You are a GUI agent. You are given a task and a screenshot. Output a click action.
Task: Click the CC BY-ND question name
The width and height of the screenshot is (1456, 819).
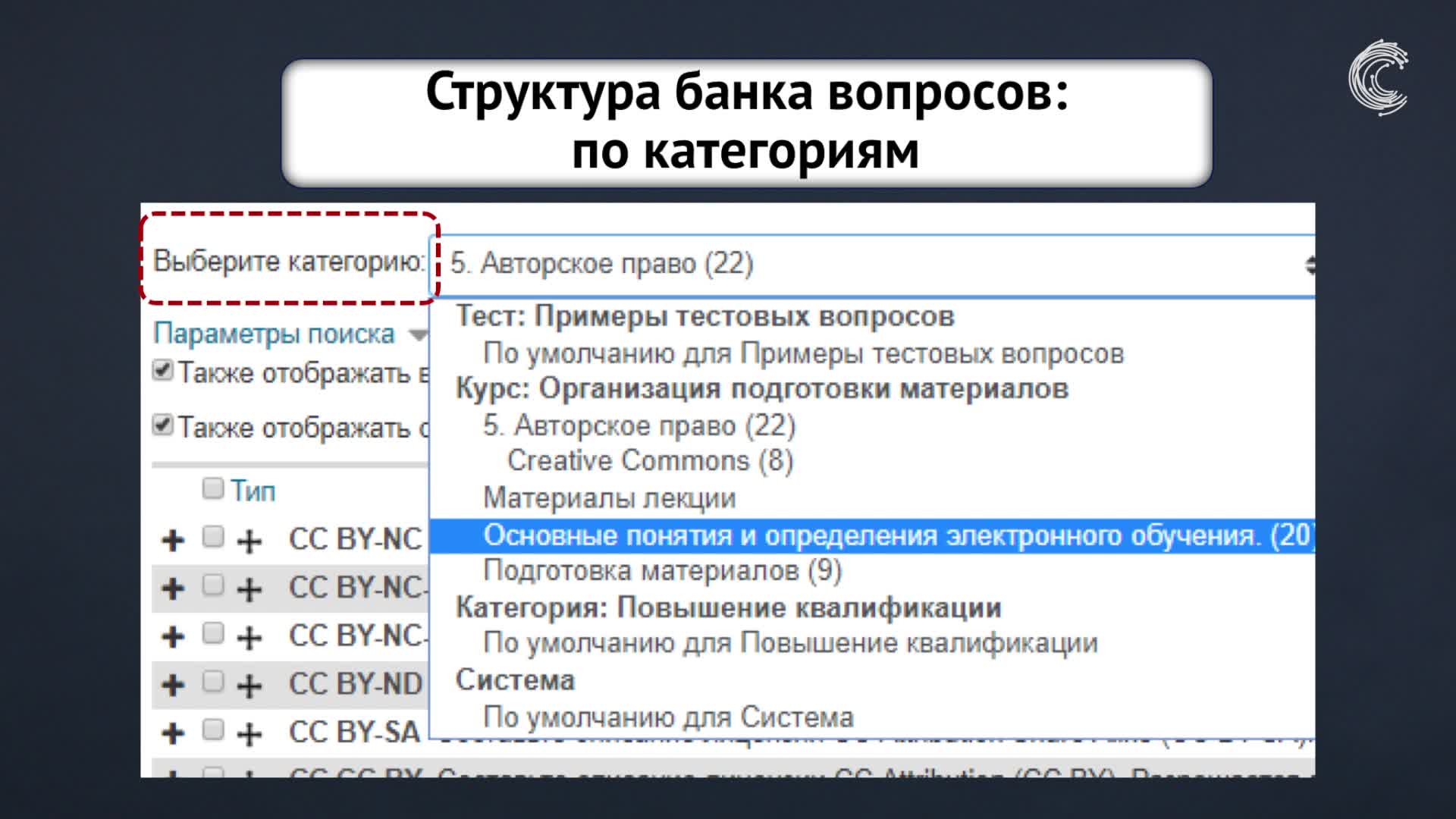tap(355, 684)
